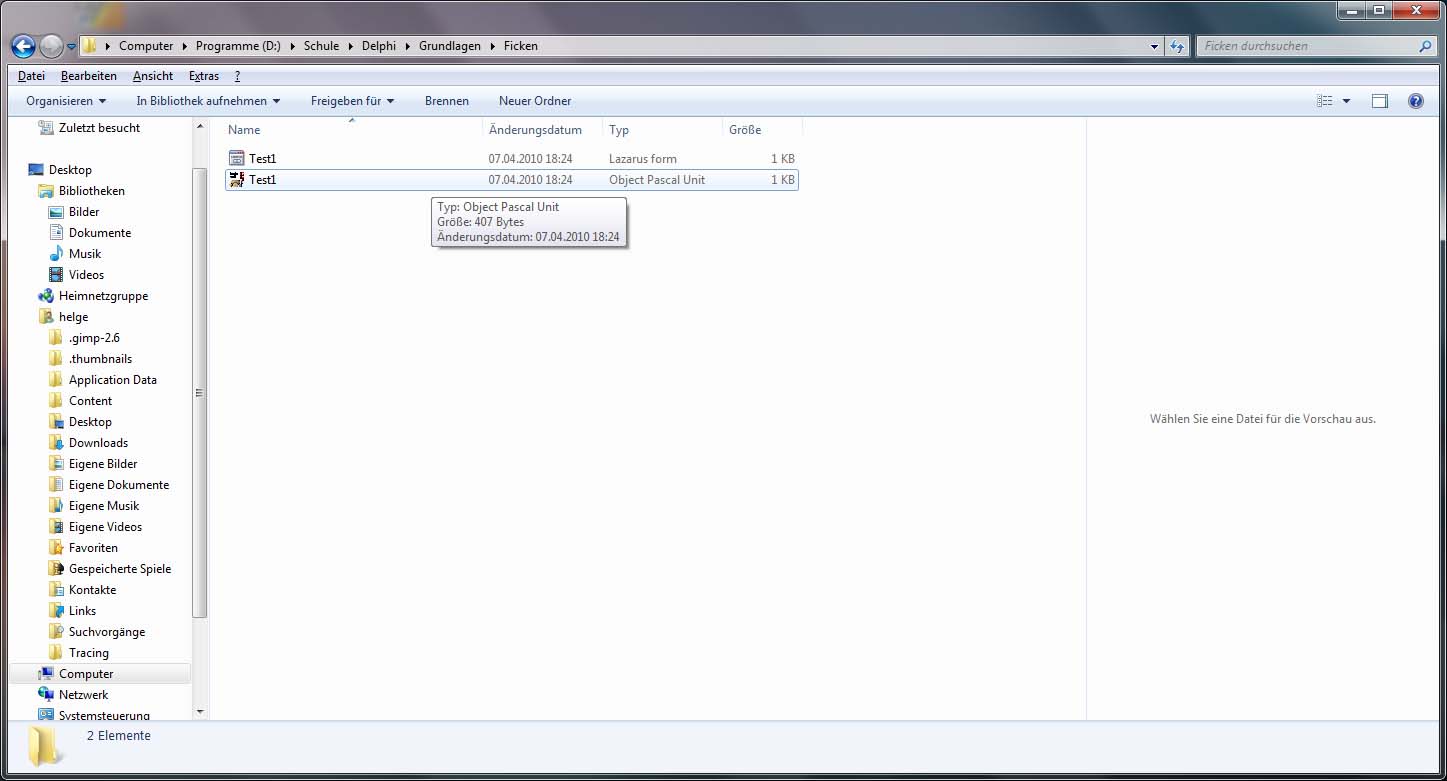Screen dimensions: 1447x781
Task: Click the search magnifier icon
Action: [1425, 46]
